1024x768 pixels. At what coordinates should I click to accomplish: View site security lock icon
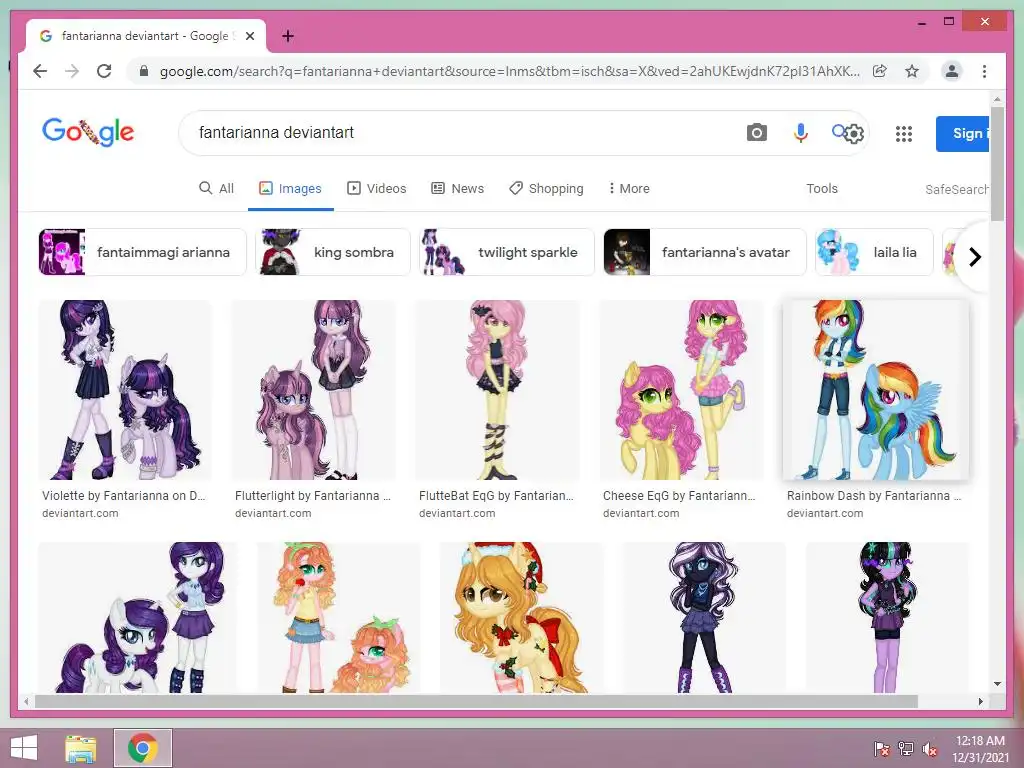point(144,71)
